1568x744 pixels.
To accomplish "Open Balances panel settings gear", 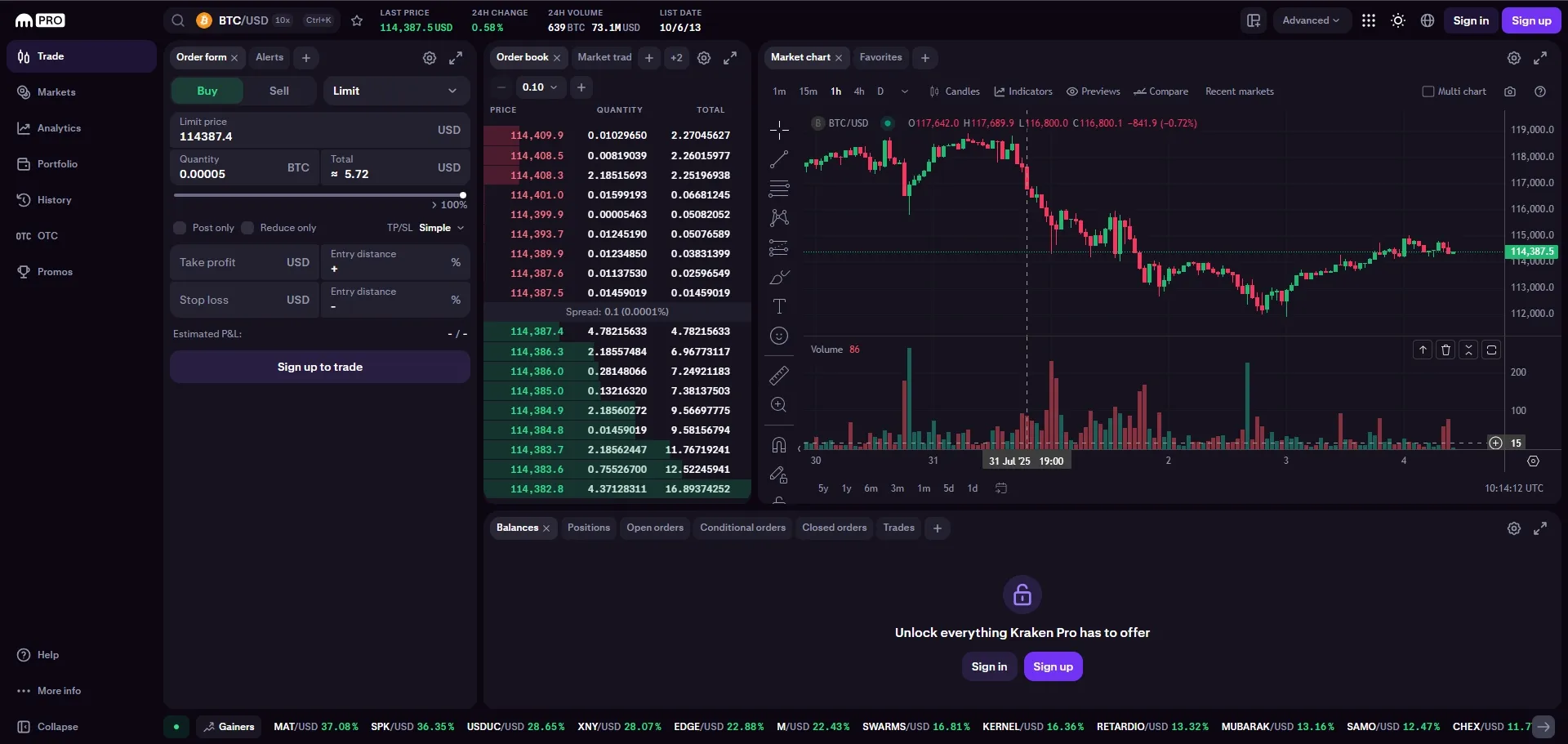I will (1514, 528).
